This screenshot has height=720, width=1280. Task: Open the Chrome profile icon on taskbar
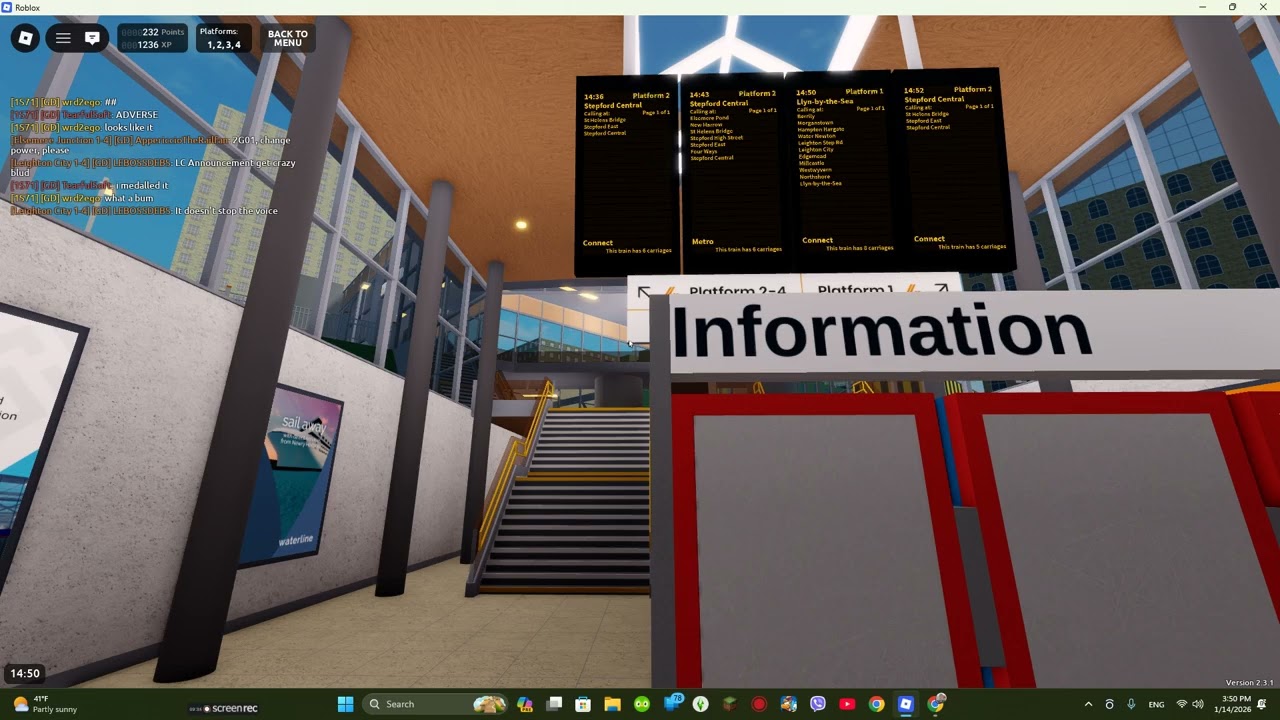tap(936, 704)
